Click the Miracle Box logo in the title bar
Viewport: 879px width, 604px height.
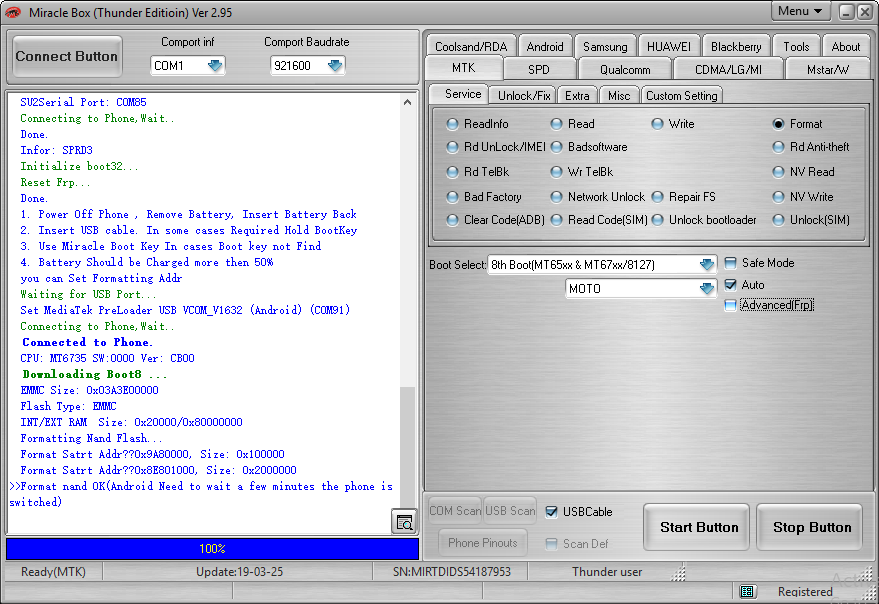coord(13,12)
